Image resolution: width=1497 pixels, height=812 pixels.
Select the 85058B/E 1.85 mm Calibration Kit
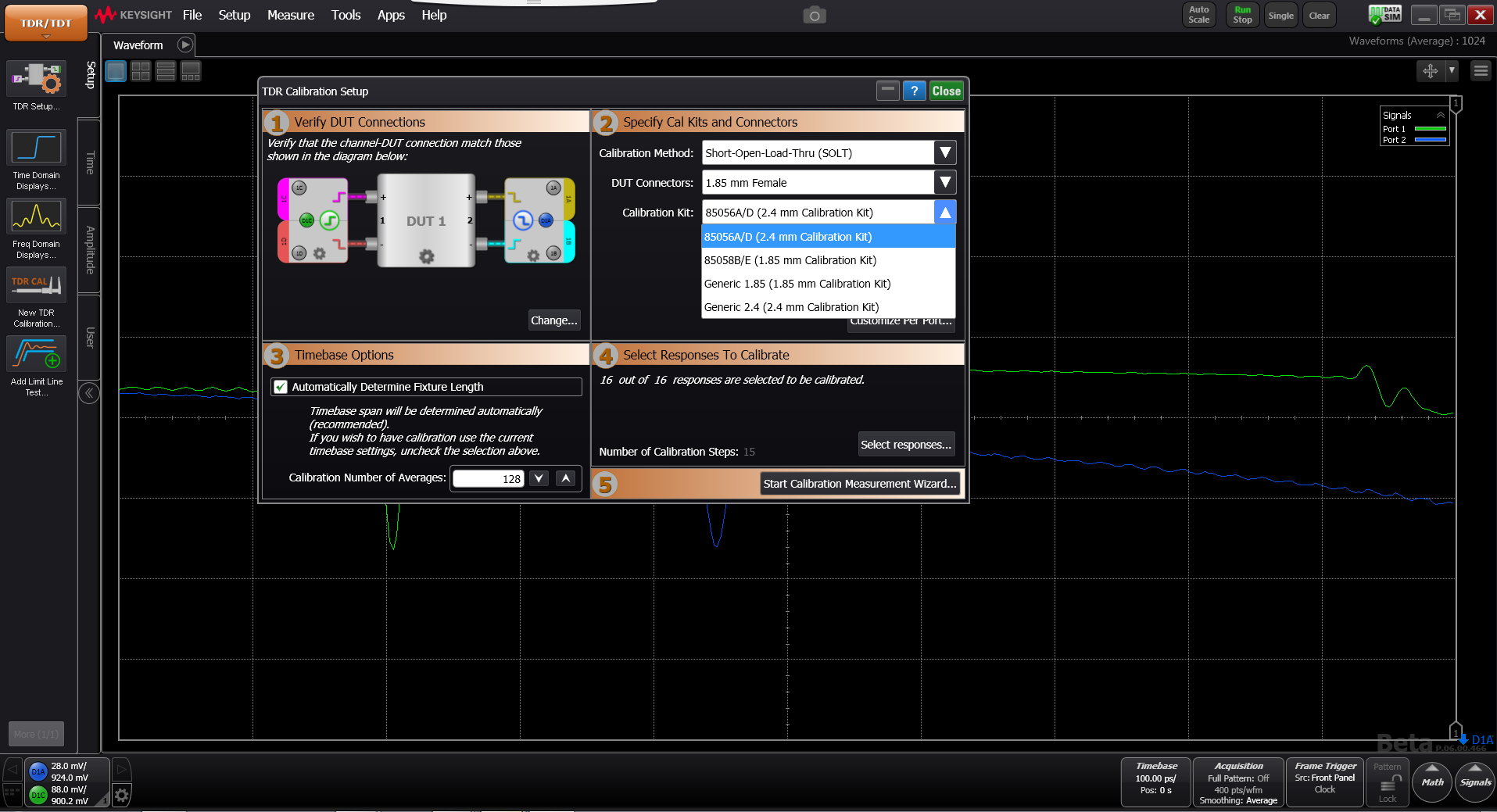click(790, 259)
